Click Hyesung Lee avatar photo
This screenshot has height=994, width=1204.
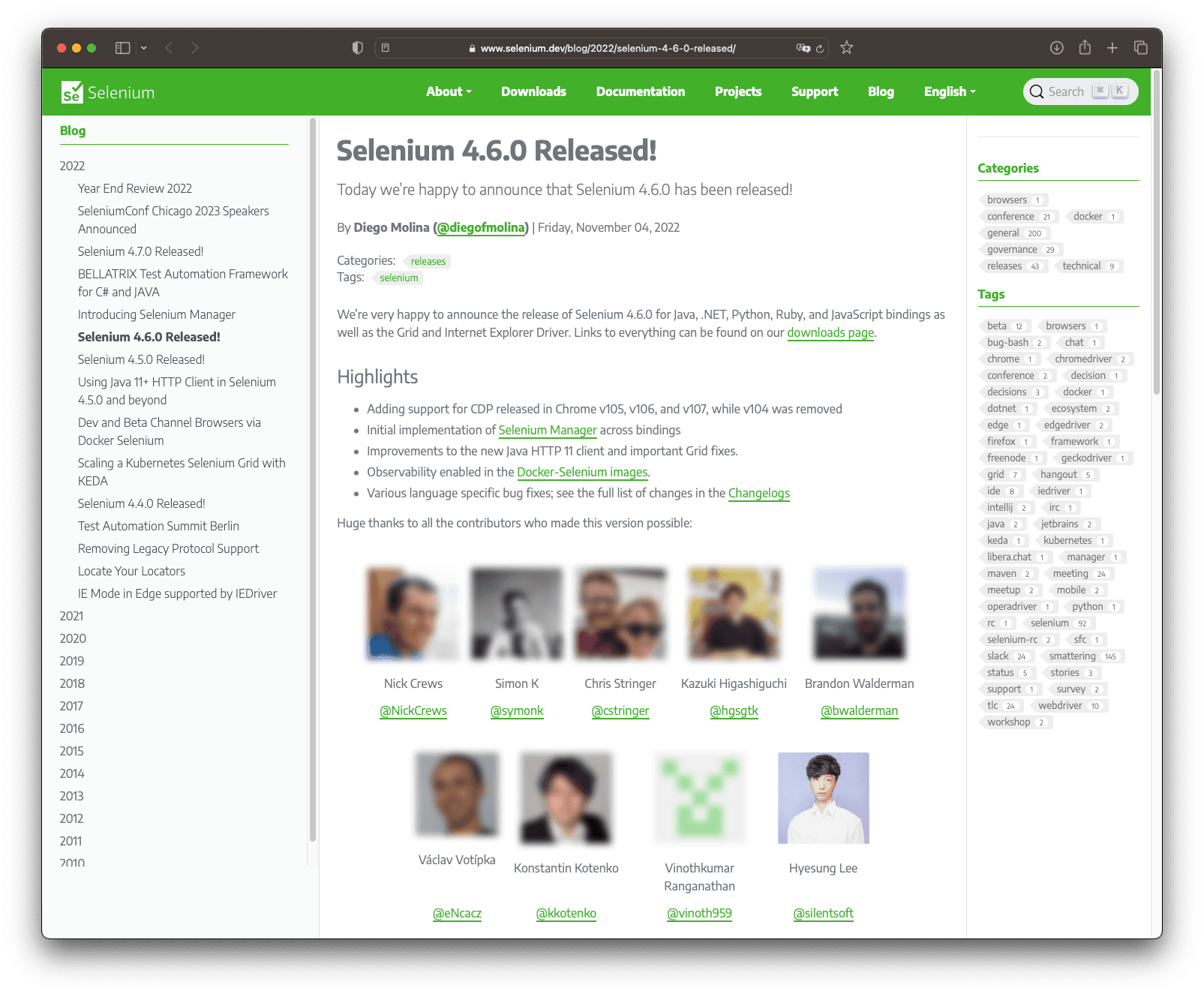(x=824, y=798)
